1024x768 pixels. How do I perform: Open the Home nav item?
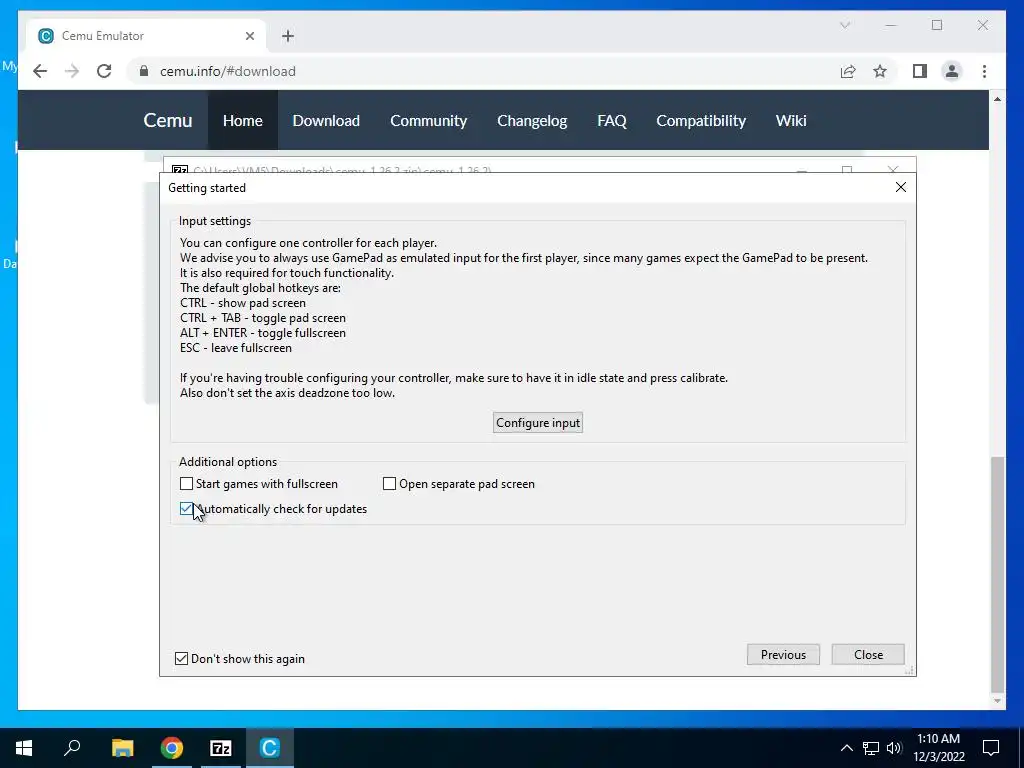242,121
